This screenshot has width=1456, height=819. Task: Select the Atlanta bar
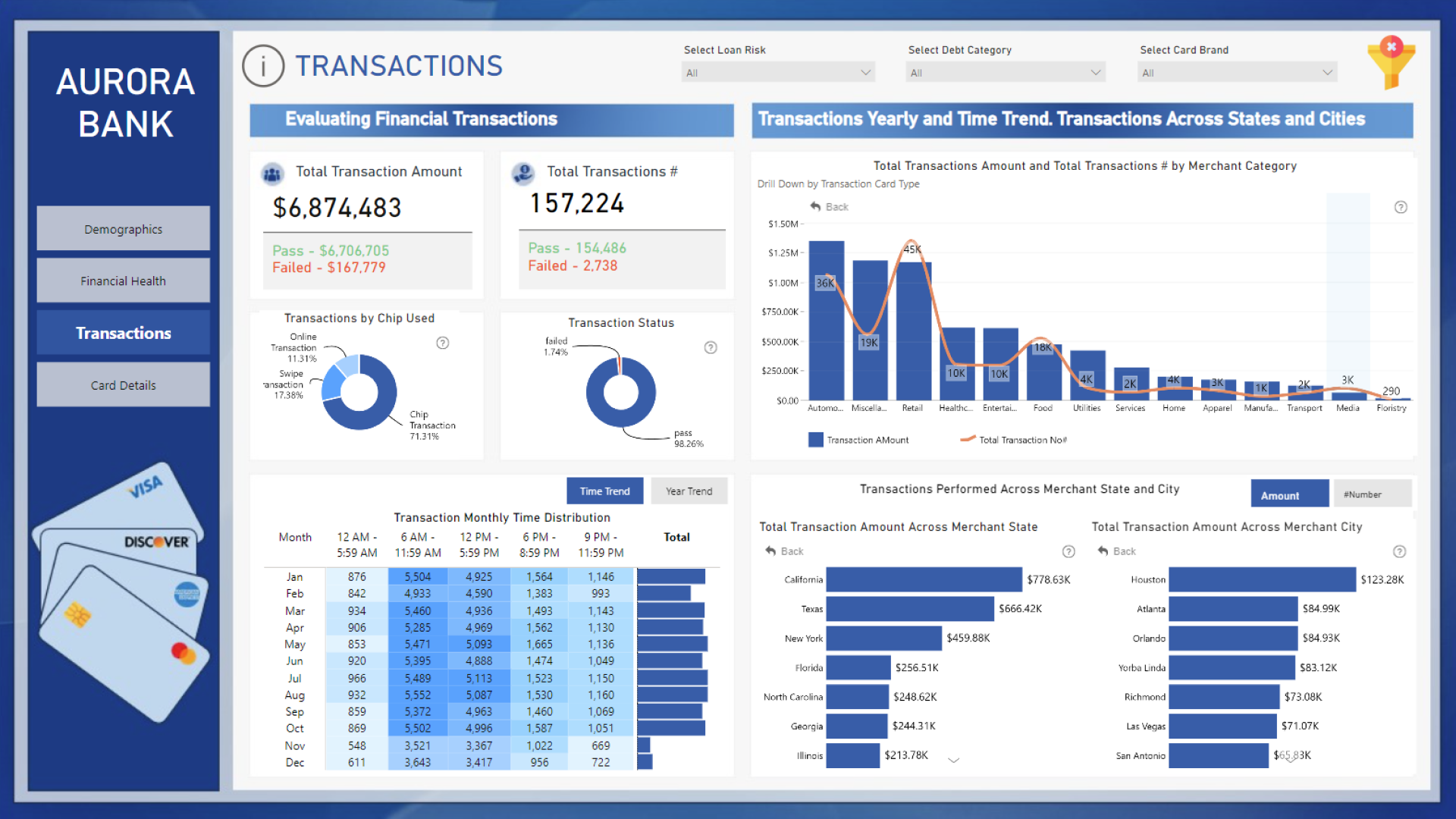click(x=1234, y=609)
